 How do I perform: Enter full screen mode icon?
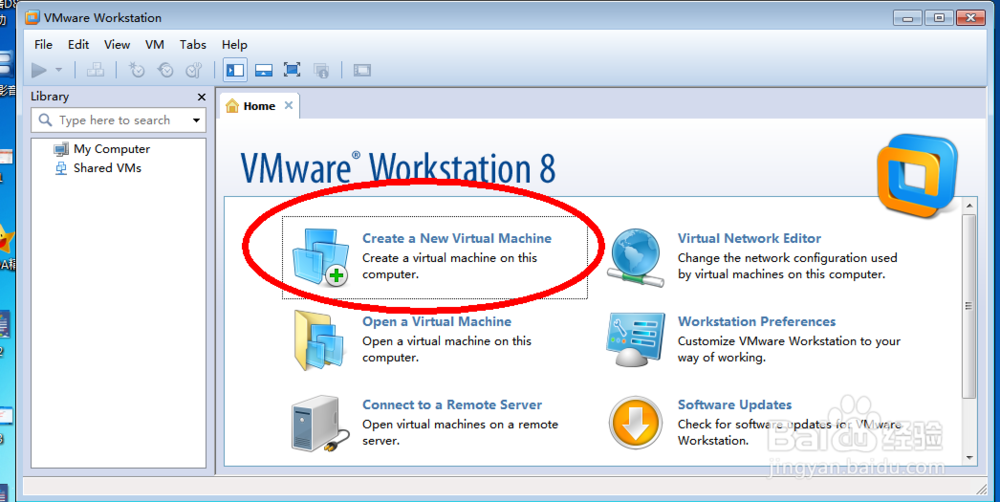tap(292, 70)
